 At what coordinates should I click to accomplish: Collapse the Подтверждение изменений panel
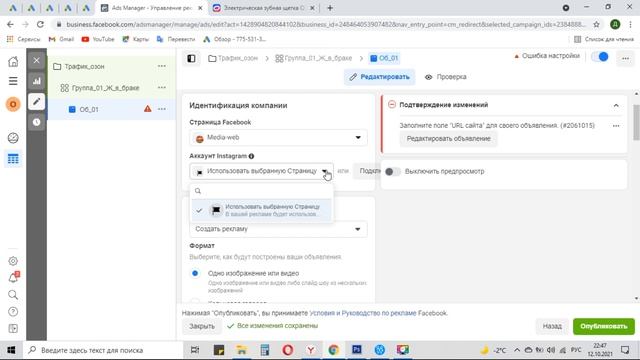tap(616, 105)
